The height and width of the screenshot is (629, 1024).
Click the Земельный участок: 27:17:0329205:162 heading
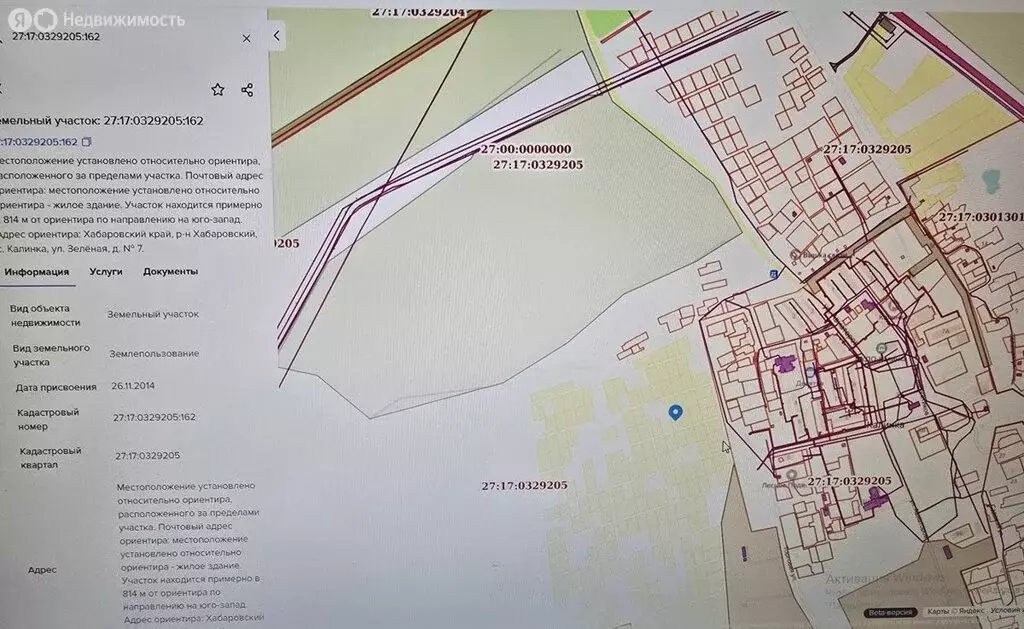point(102,121)
